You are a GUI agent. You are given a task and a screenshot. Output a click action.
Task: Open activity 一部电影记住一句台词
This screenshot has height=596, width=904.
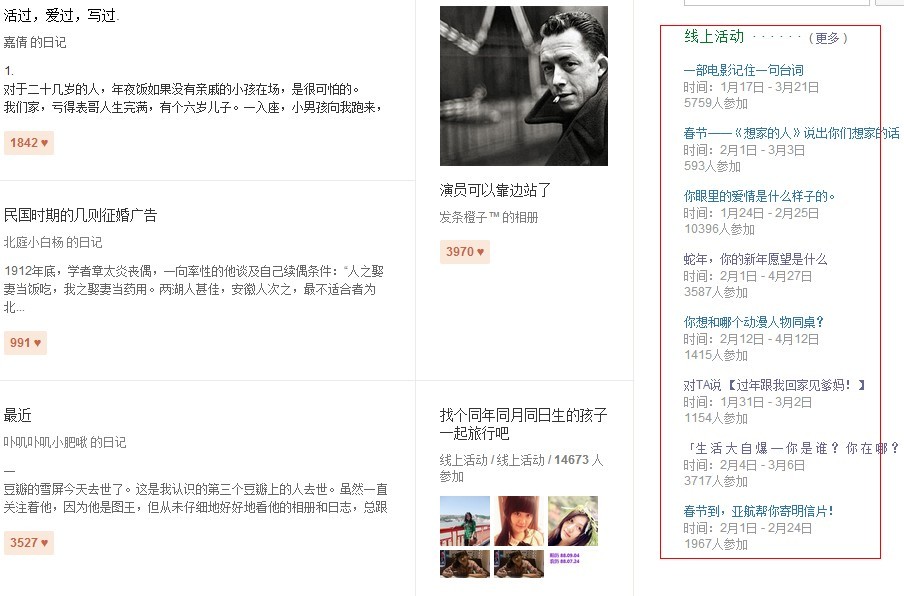click(743, 70)
